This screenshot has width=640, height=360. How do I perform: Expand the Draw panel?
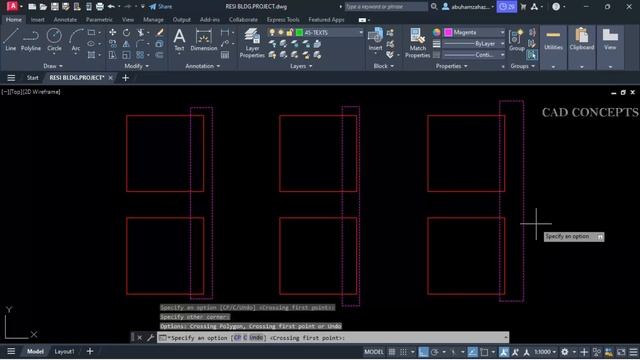tap(53, 66)
